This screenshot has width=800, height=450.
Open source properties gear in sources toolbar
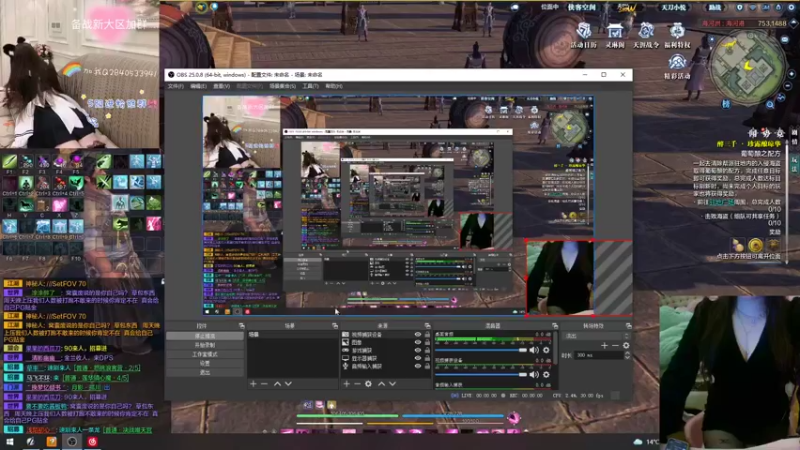[368, 384]
